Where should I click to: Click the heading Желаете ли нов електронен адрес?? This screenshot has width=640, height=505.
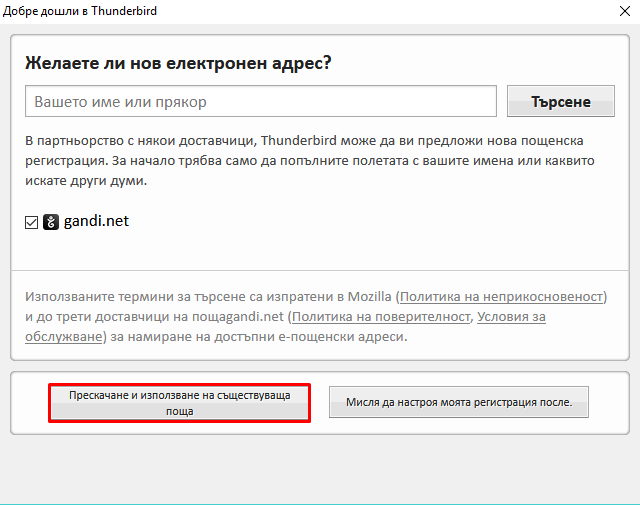click(x=178, y=63)
